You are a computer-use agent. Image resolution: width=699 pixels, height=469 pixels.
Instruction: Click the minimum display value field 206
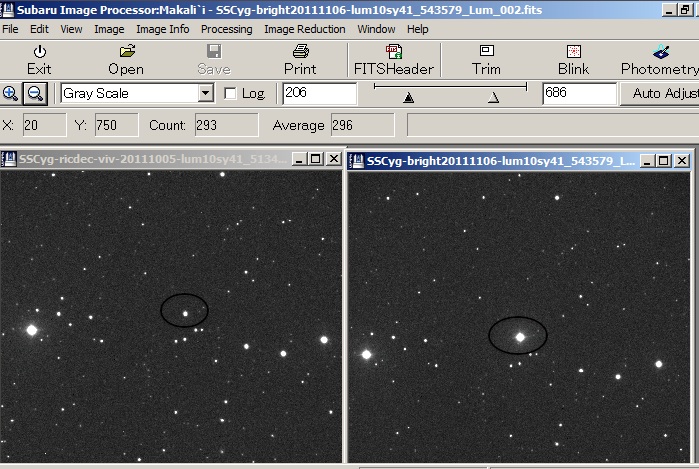(x=320, y=93)
